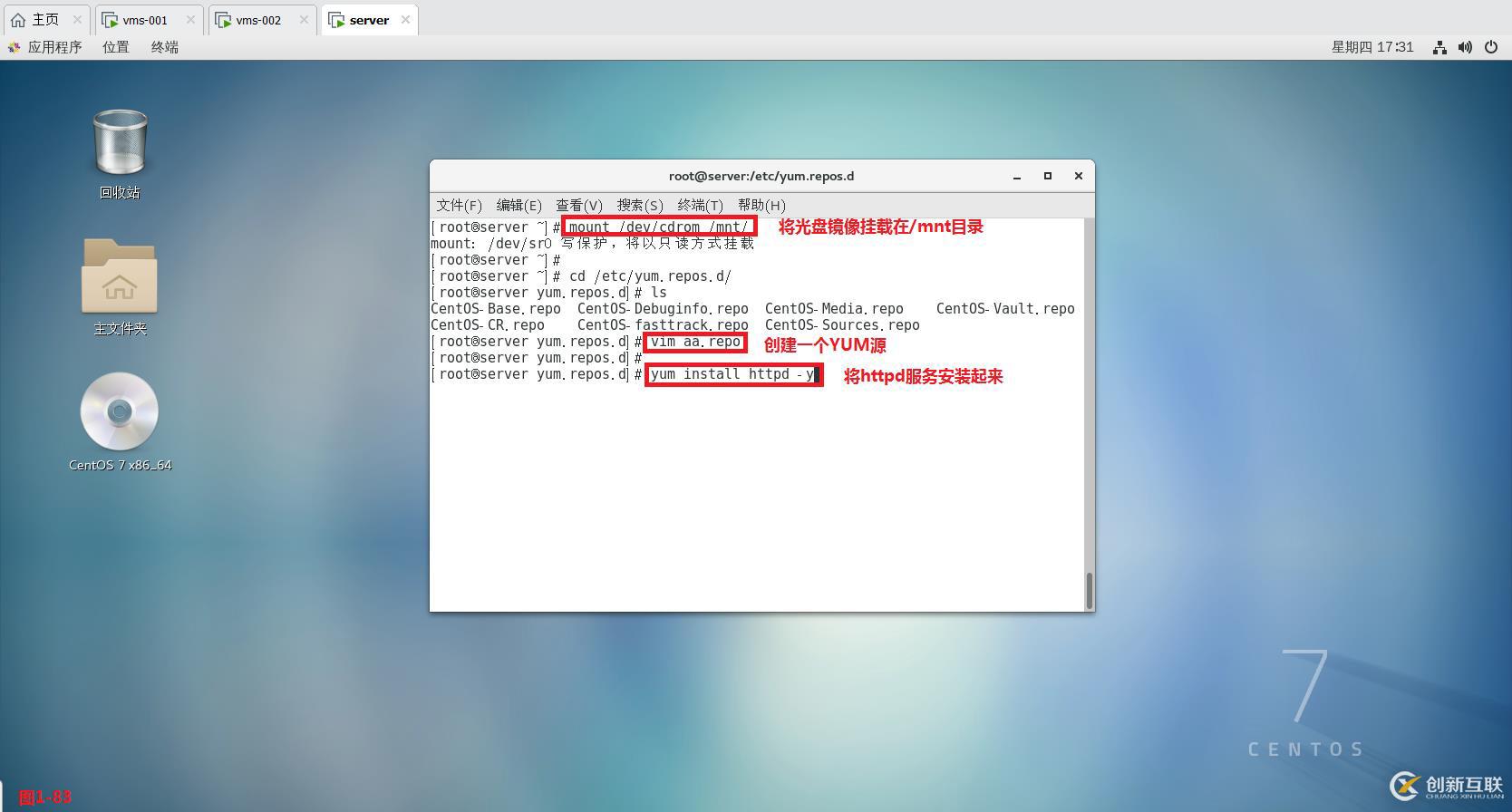Click the CentOS-fasttrack.repo filename
1512x812 pixels.
pos(663,325)
